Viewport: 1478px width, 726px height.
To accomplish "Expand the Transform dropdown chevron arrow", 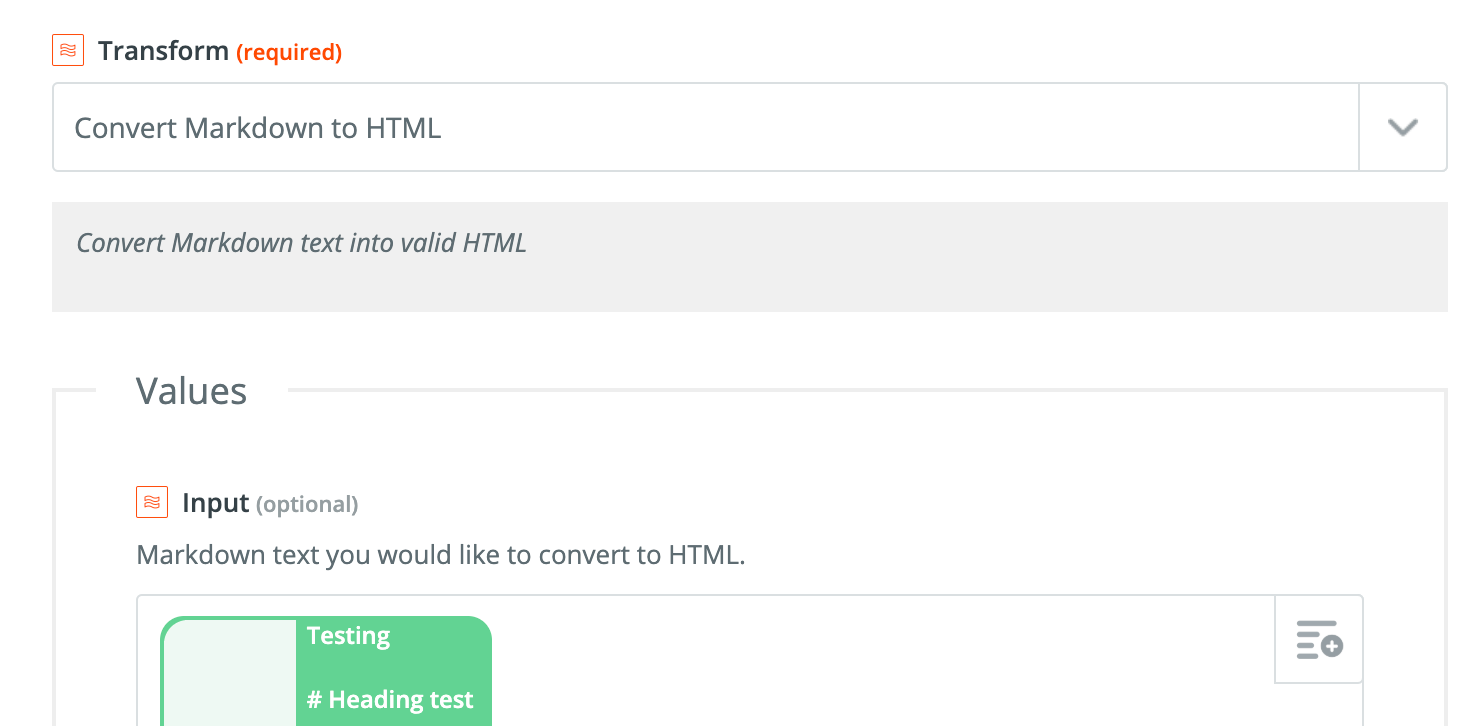I will click(1403, 128).
